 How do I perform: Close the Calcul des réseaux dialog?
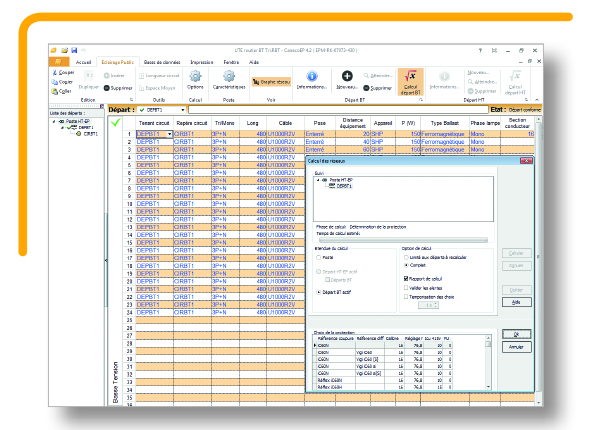[x=527, y=161]
